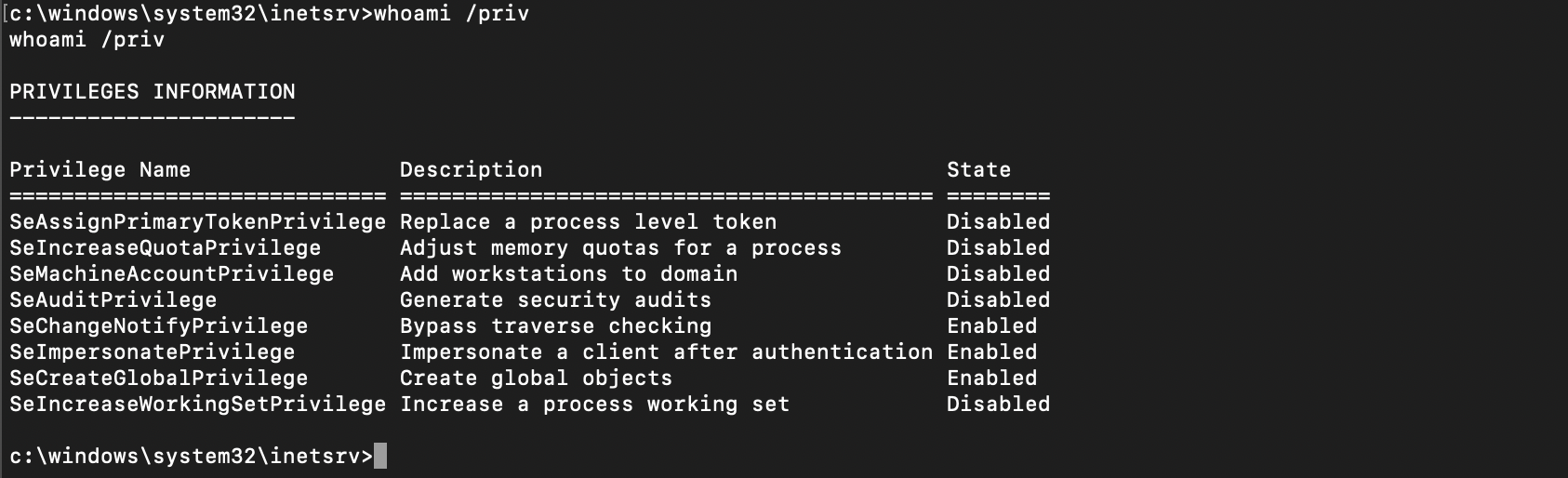Click the SeAssignPrimaryTokenPrivilege entry
This screenshot has height=478, width=1568.
pyautogui.click(x=197, y=222)
